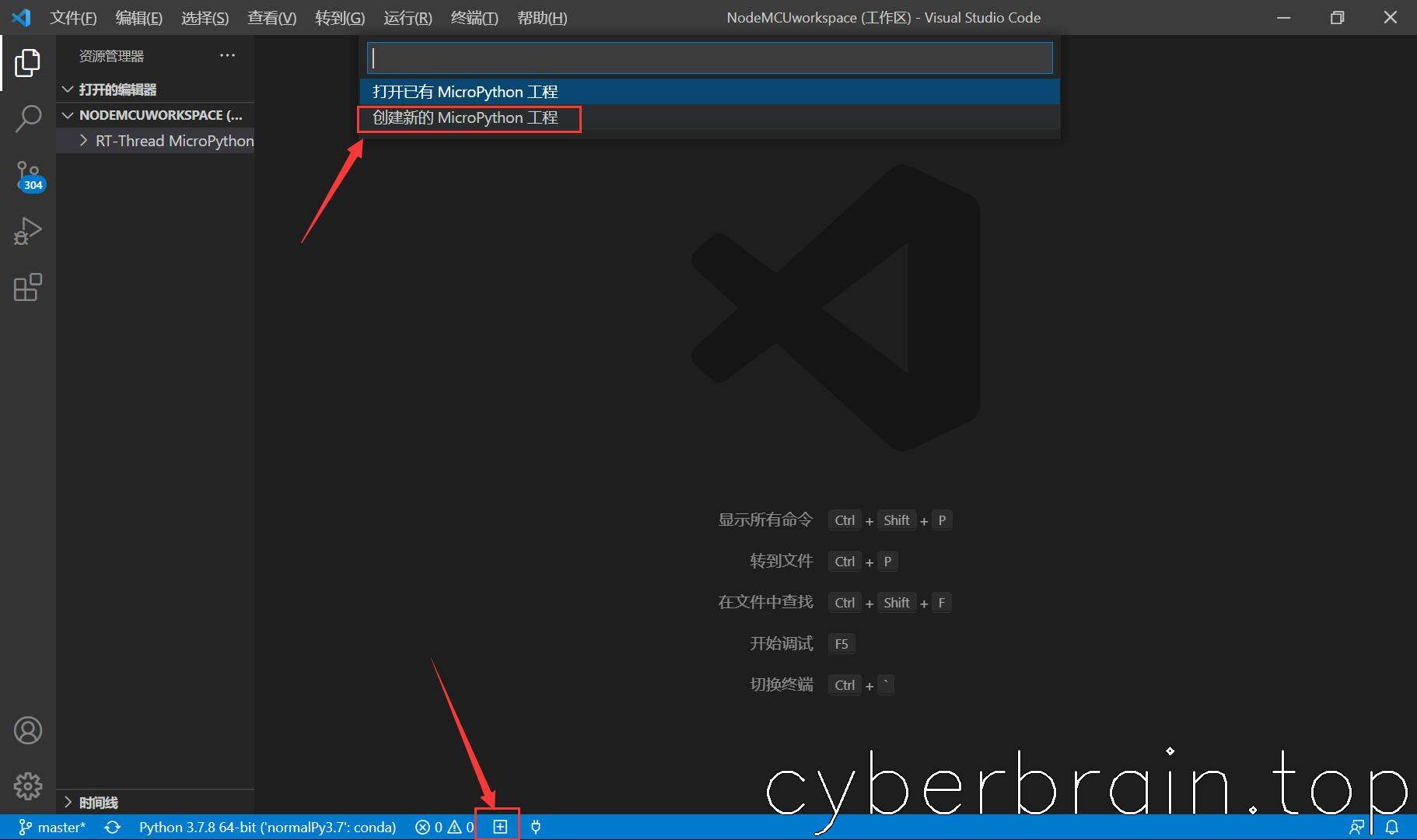This screenshot has height=840, width=1417.
Task: Open the Explorer view in activity bar
Action: click(28, 63)
